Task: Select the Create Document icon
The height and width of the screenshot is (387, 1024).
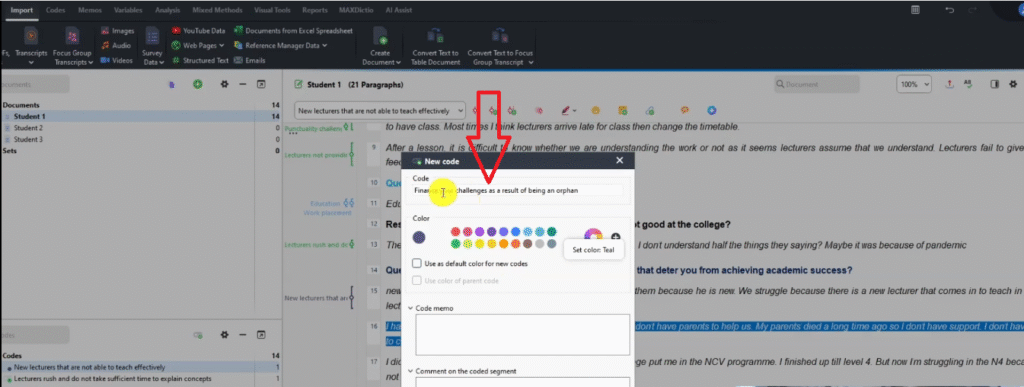Action: point(379,37)
